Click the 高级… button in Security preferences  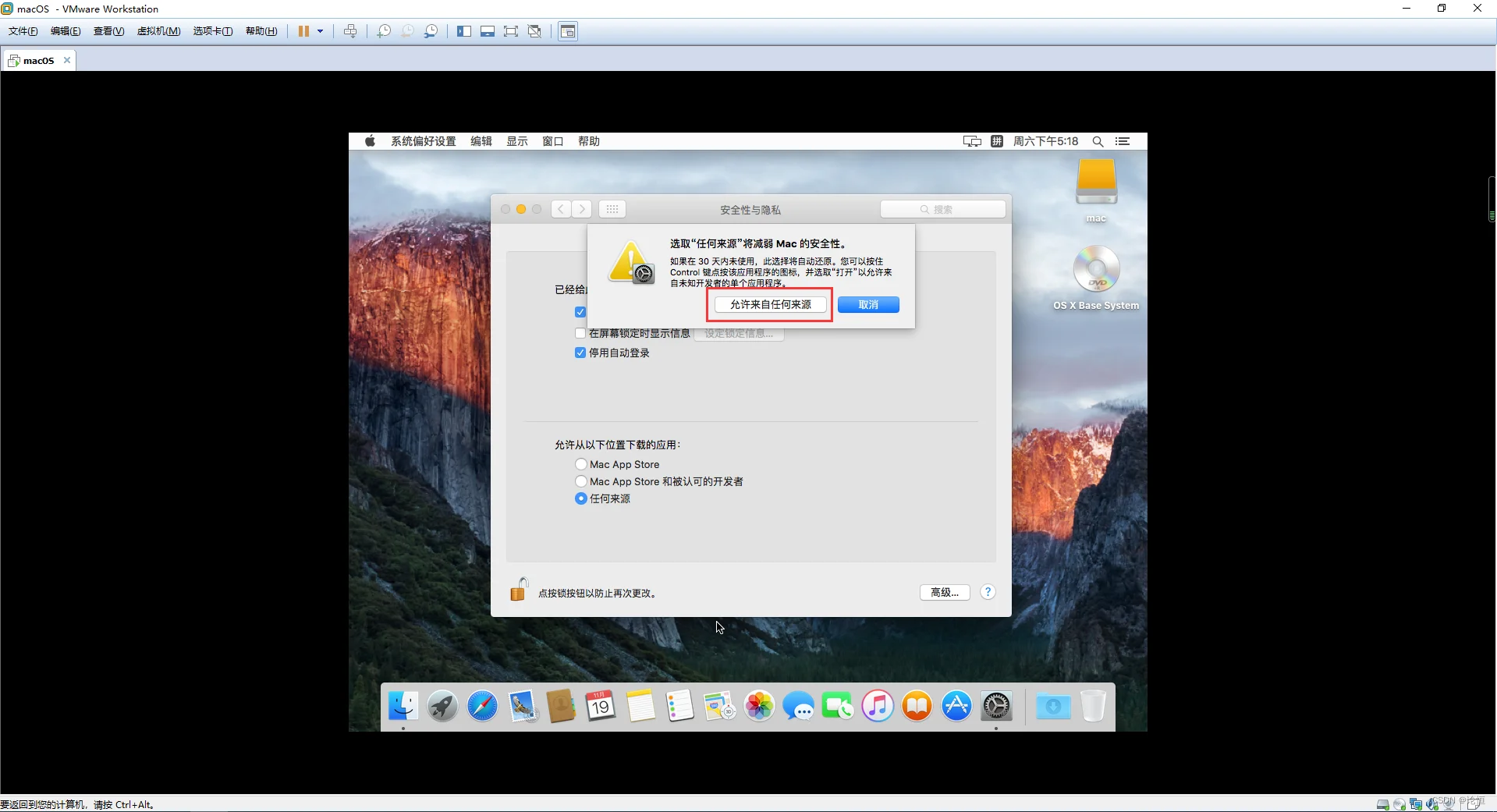coord(943,592)
